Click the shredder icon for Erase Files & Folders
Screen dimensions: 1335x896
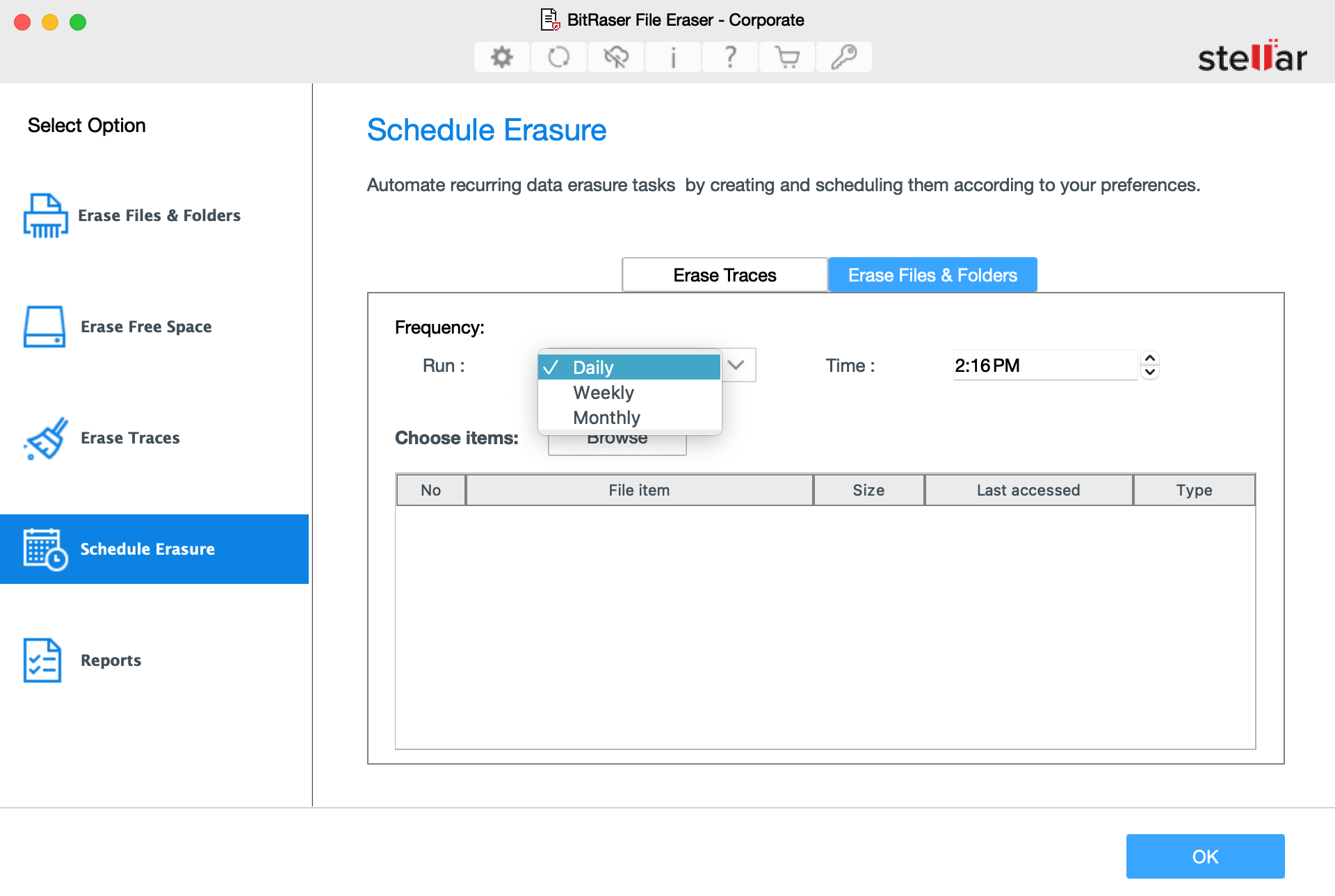click(x=45, y=215)
